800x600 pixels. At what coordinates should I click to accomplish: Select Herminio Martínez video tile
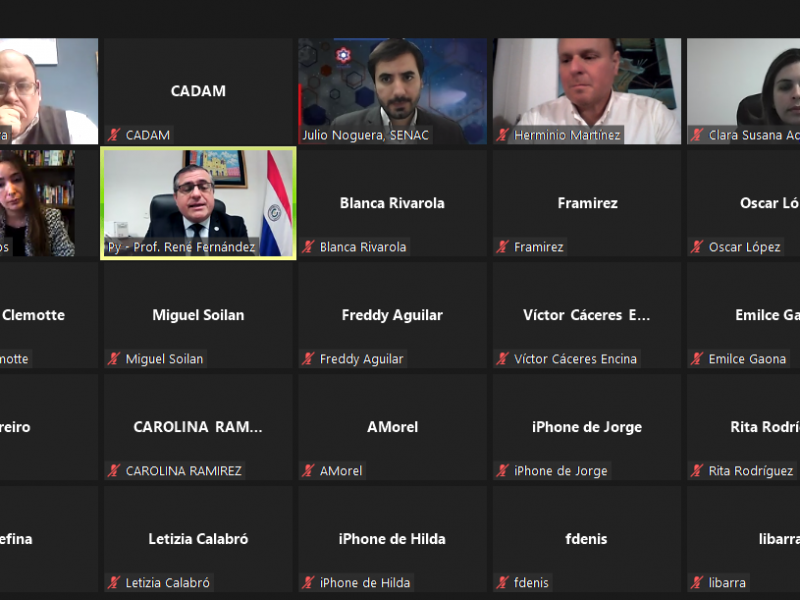pos(587,91)
